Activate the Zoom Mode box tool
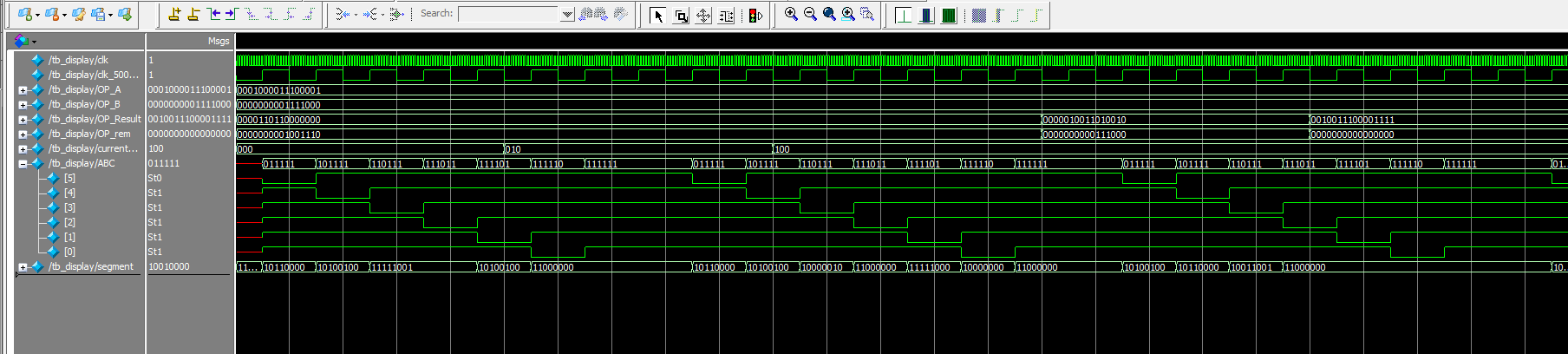This screenshot has height=354, width=1568. (681, 15)
